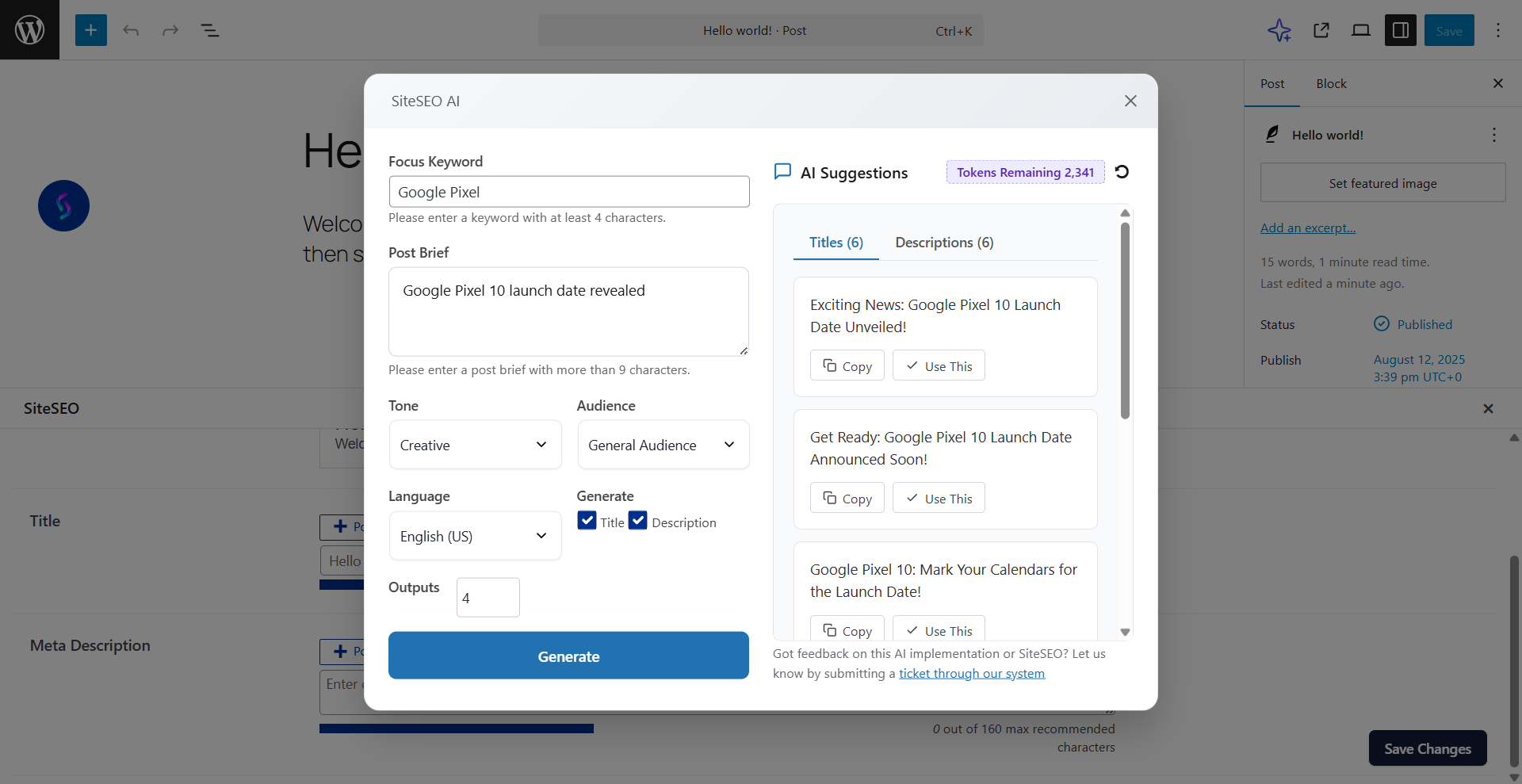
Task: Switch to the Titles (6) tab
Action: tap(836, 243)
